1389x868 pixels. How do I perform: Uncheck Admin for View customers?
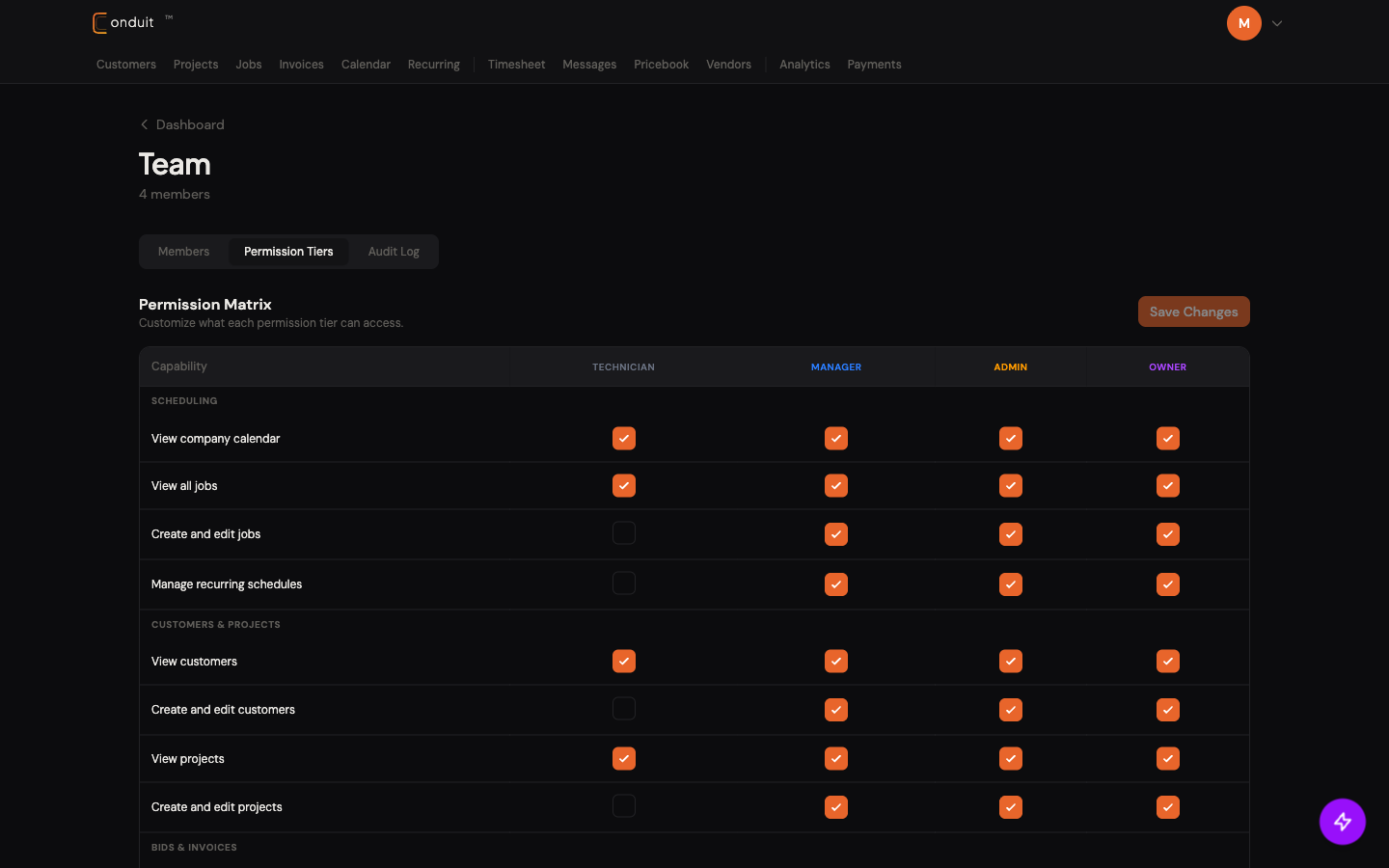pyautogui.click(x=1011, y=662)
